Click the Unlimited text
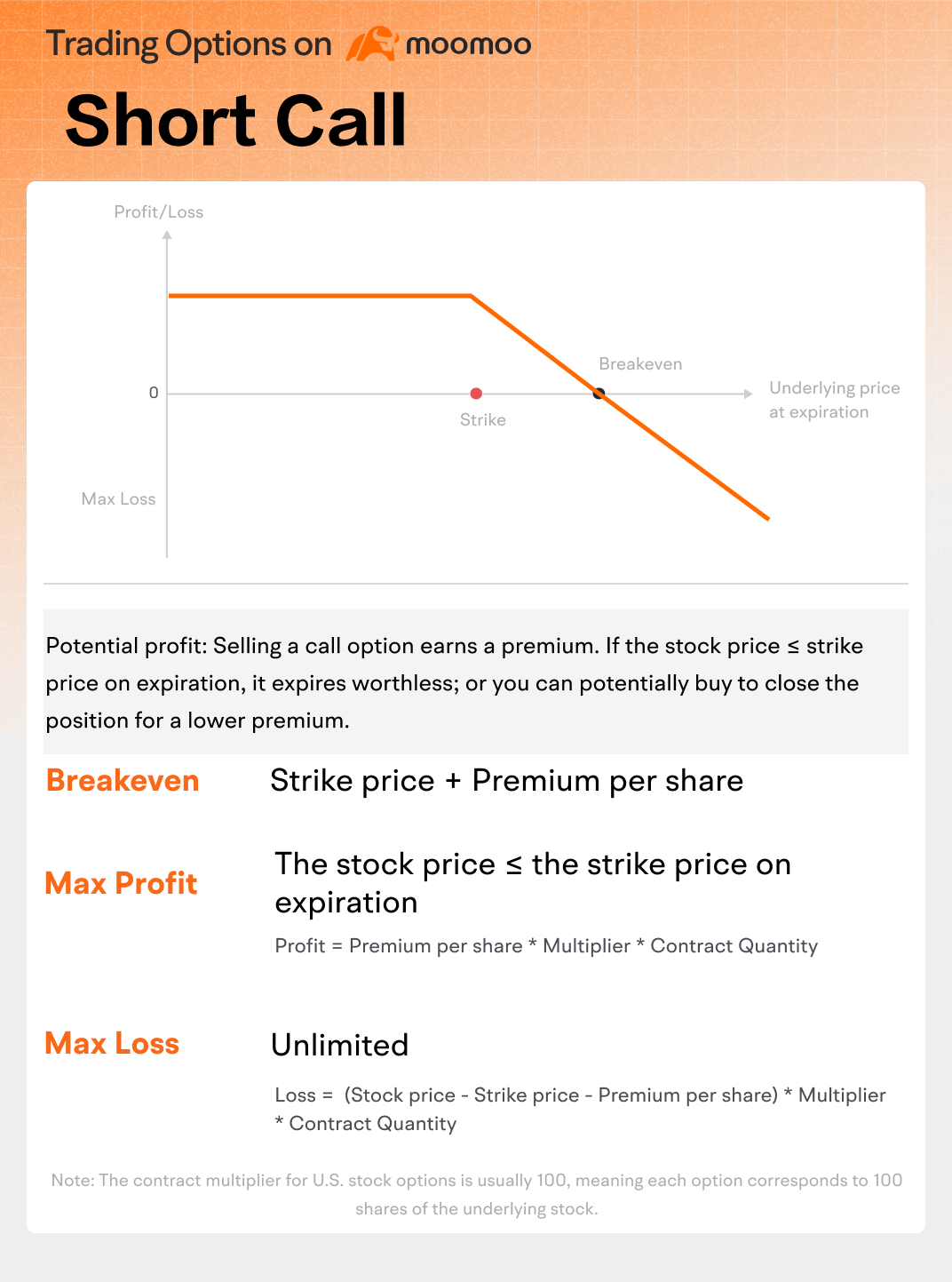The height and width of the screenshot is (1282, 952). click(x=340, y=1045)
